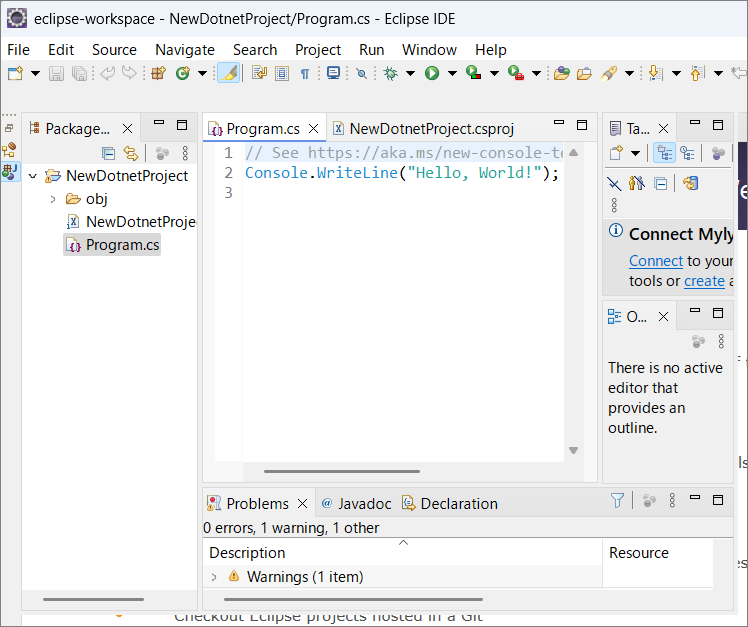Image resolution: width=748 pixels, height=627 pixels.
Task: Open the Window menu
Action: point(429,50)
